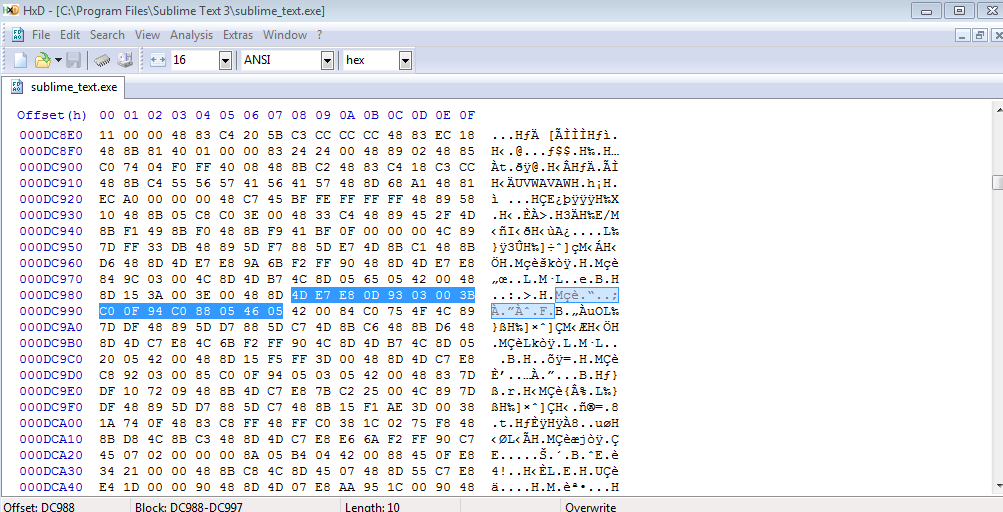Click decoded text of row 000DC8E0
Image resolution: width=1003 pixels, height=512 pixels.
[x=555, y=135]
